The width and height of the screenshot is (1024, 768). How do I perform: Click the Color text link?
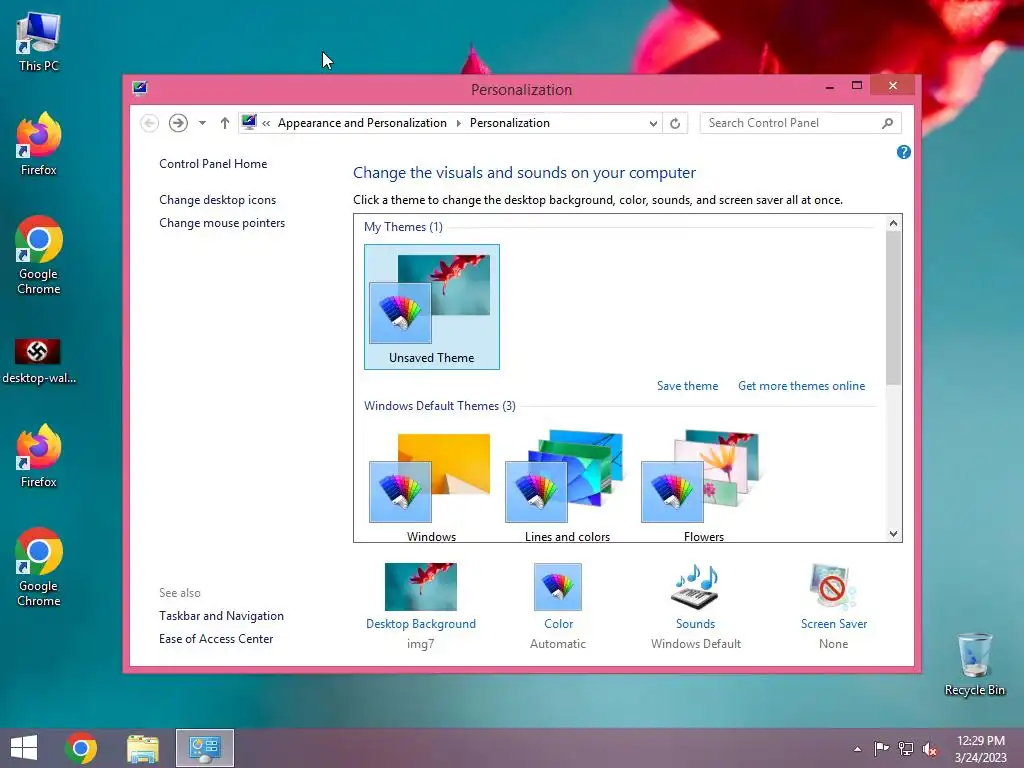pos(558,624)
